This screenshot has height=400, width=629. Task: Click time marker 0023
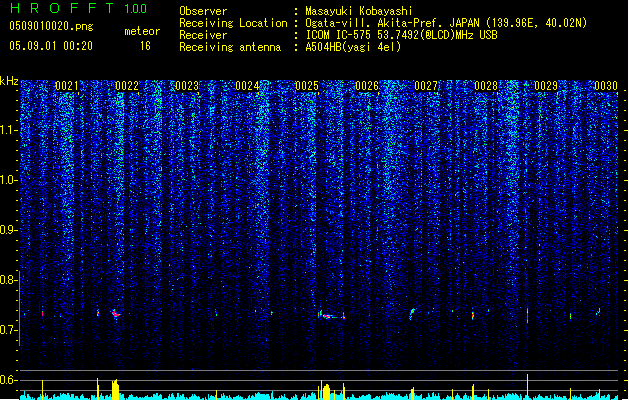[187, 86]
